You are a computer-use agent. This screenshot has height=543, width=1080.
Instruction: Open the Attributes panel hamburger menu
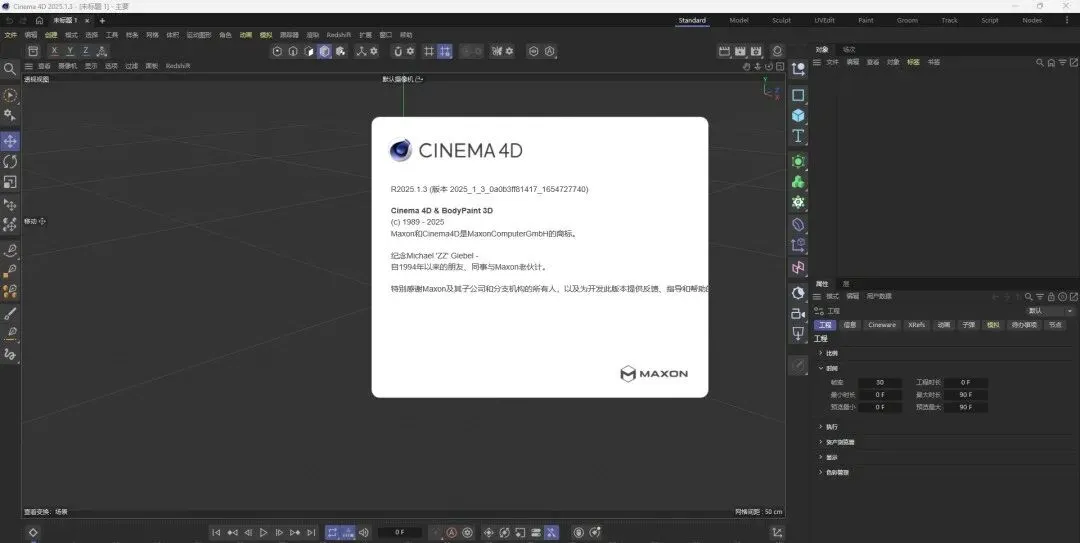(x=817, y=296)
